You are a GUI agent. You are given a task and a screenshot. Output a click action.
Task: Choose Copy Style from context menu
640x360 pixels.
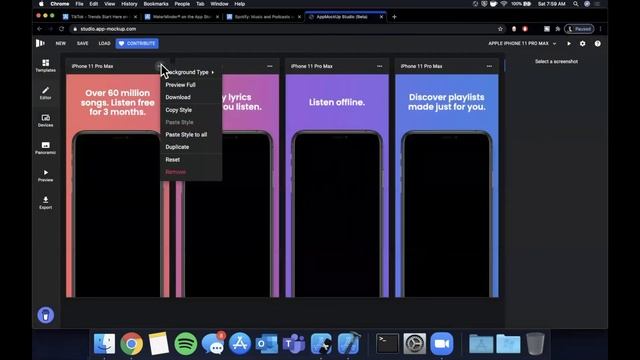tap(191, 110)
